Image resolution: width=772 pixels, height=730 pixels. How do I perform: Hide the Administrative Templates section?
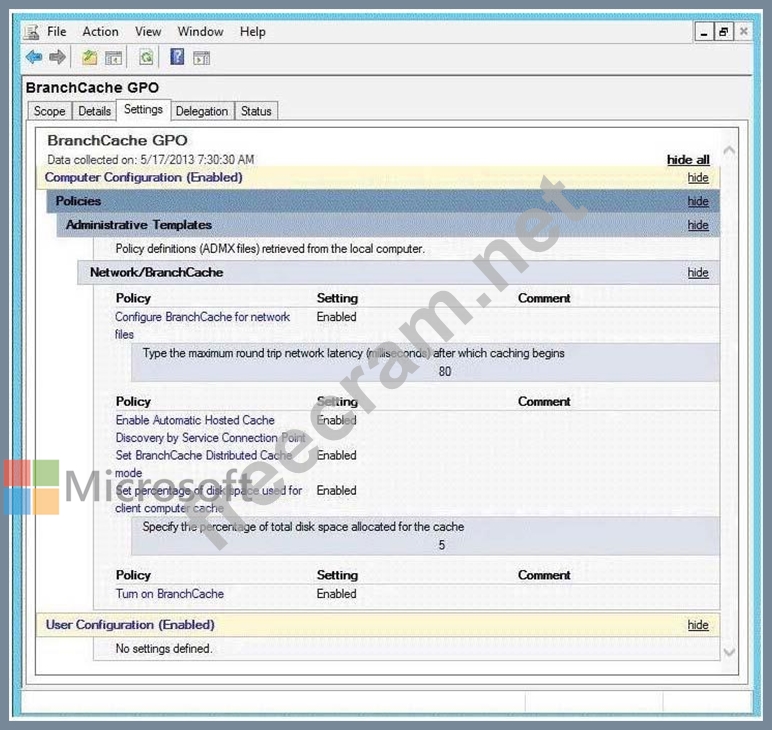[698, 225]
